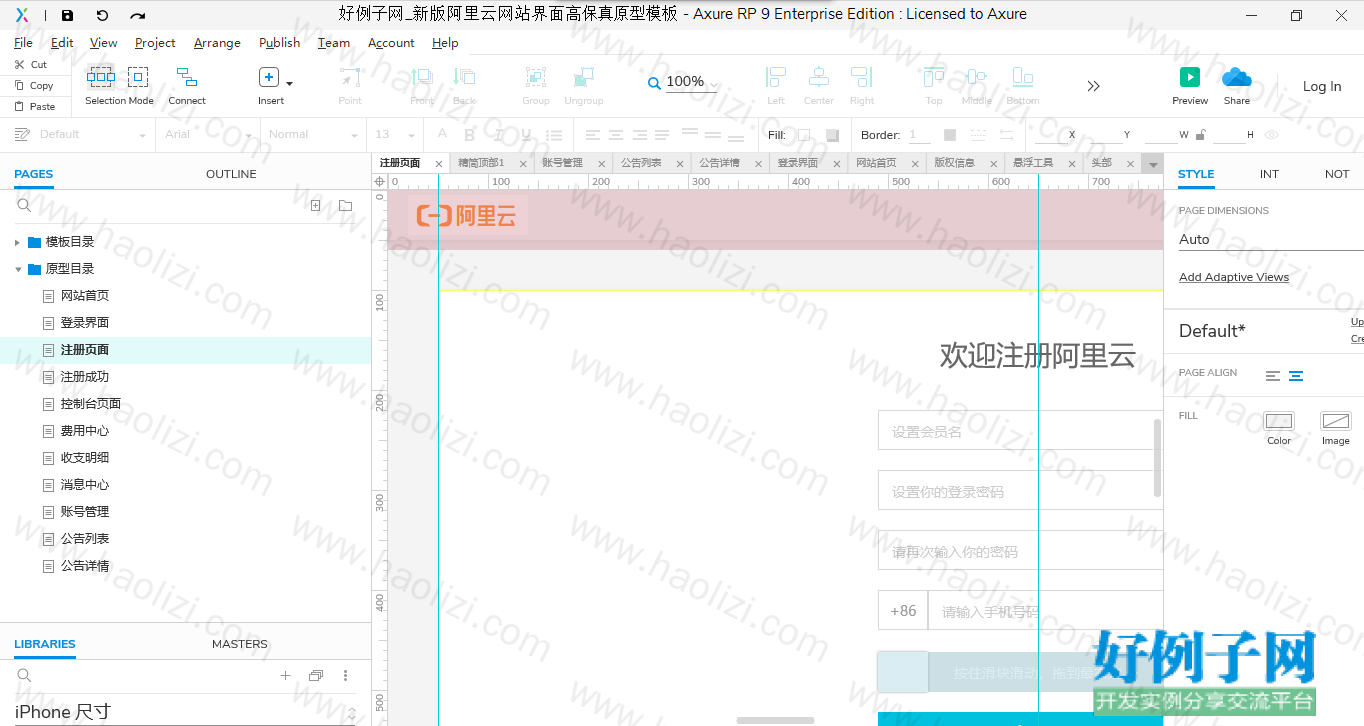Click the Align Center icon

(819, 77)
